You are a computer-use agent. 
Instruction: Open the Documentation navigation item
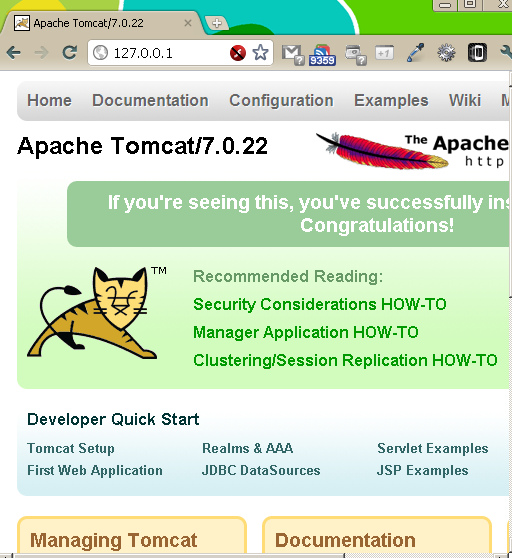pos(151,100)
